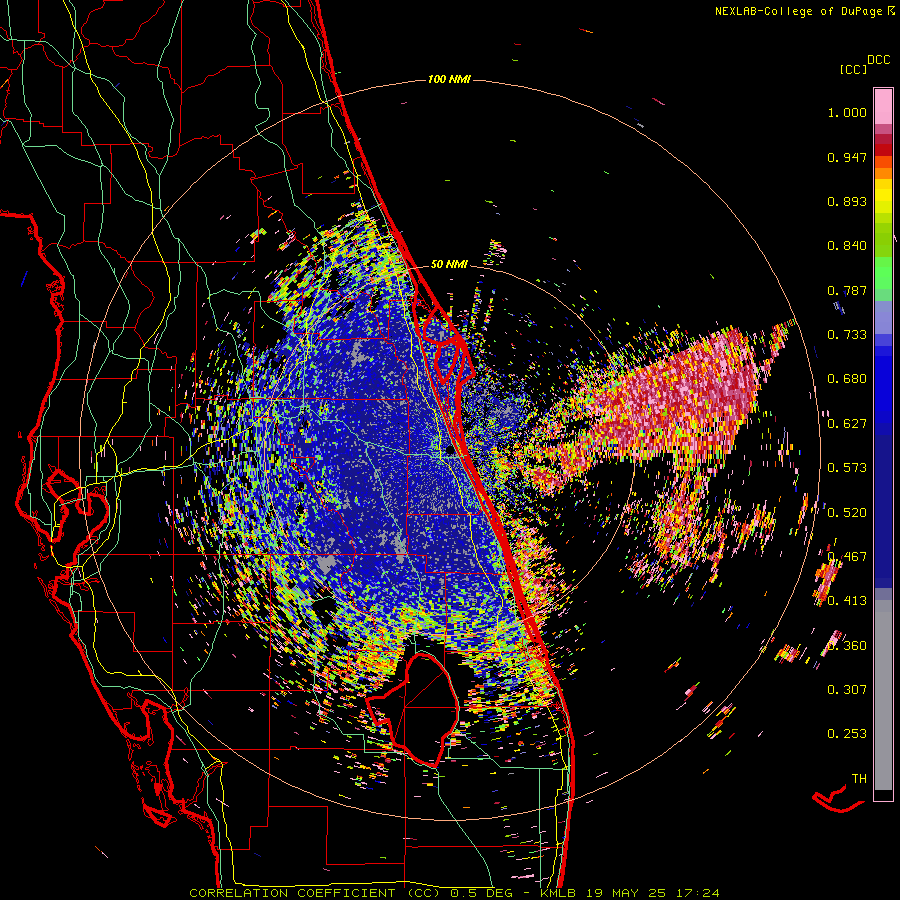Select the 0.947 legend value

(x=847, y=157)
